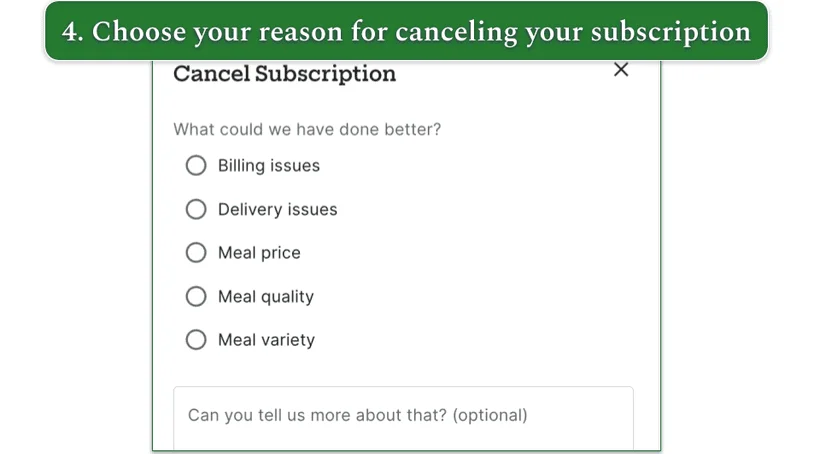Click the 'Delivery issues' label text
This screenshot has width=814, height=454.
click(277, 209)
